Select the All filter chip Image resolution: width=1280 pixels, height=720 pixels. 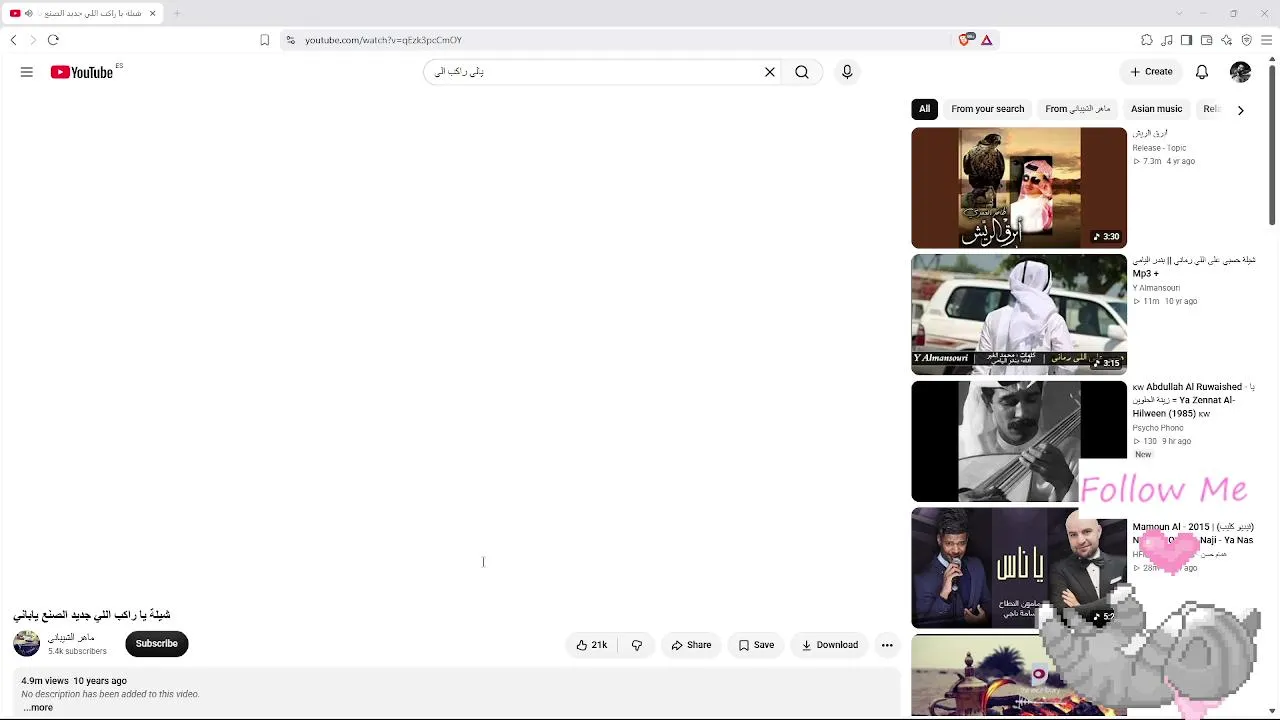click(924, 109)
